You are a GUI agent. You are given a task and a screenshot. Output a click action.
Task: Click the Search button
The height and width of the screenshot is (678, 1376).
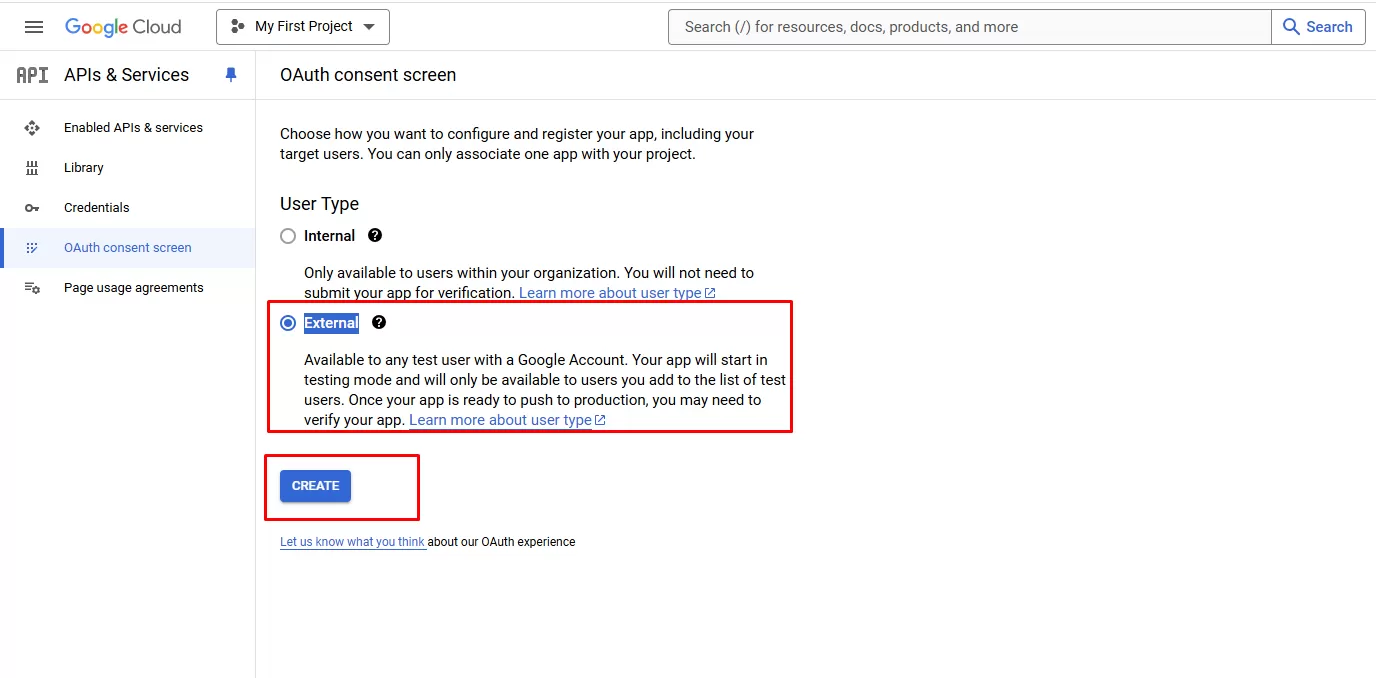pos(1318,27)
